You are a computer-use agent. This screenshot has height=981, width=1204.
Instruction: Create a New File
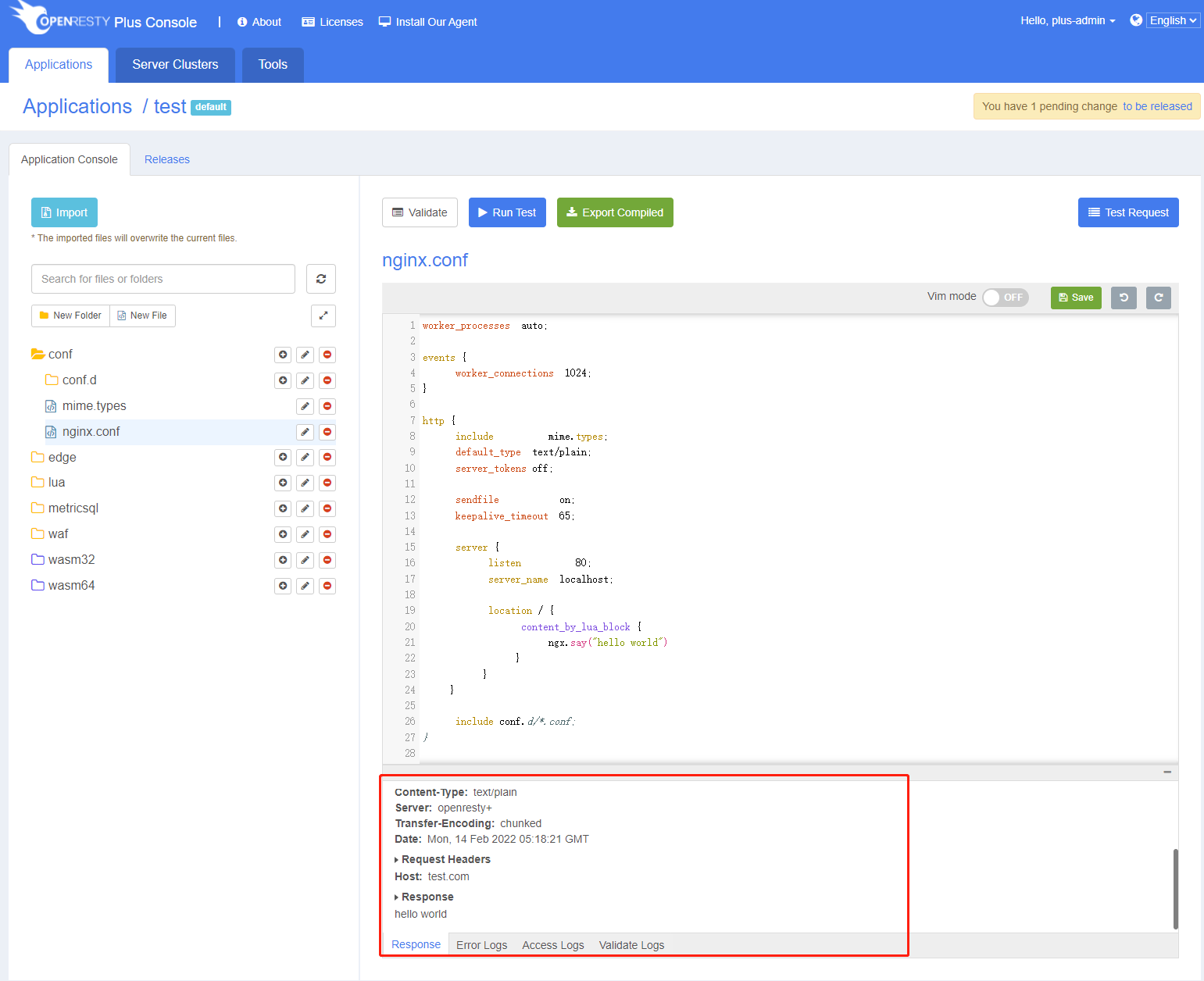142,316
